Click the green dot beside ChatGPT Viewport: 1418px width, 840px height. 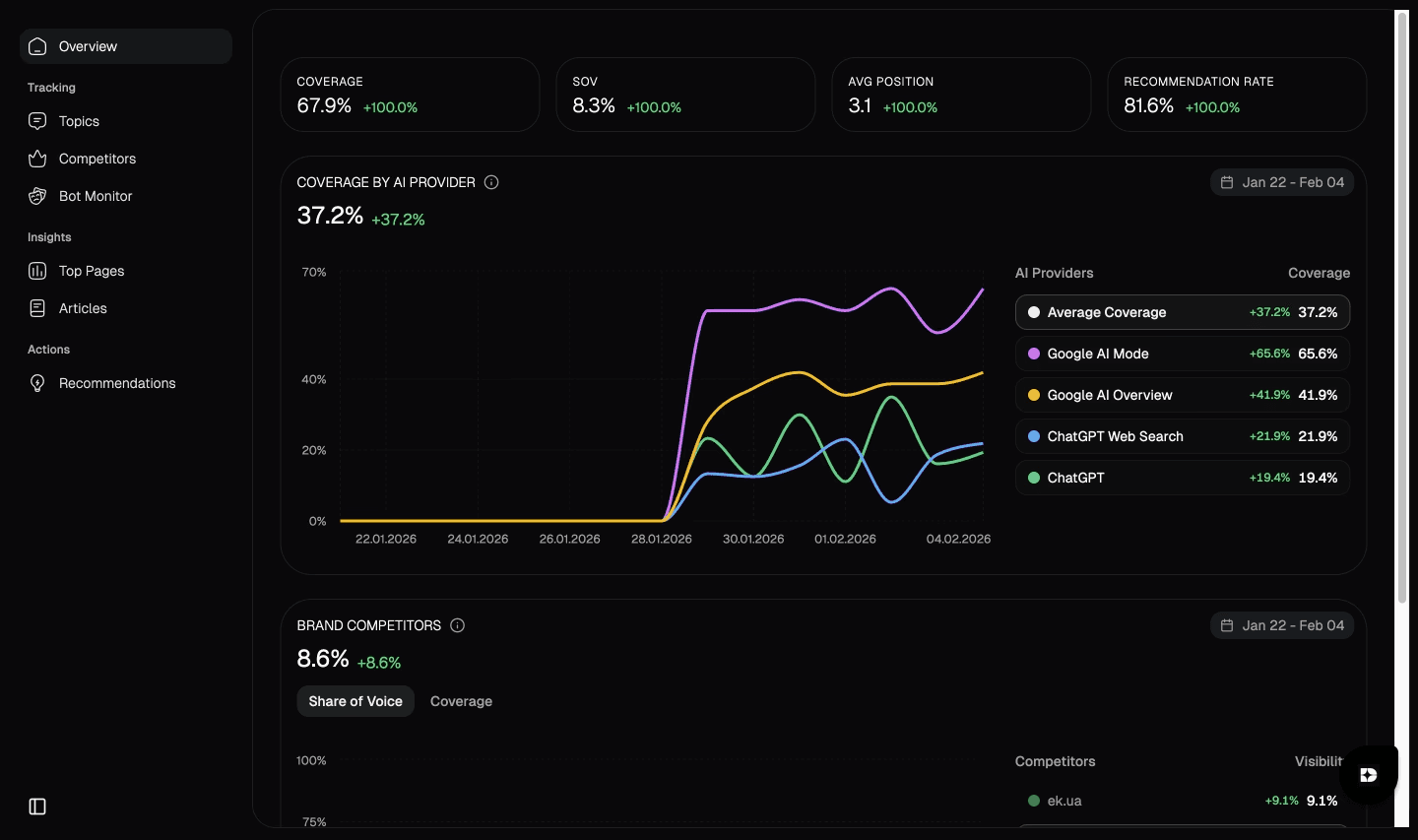(x=1034, y=478)
